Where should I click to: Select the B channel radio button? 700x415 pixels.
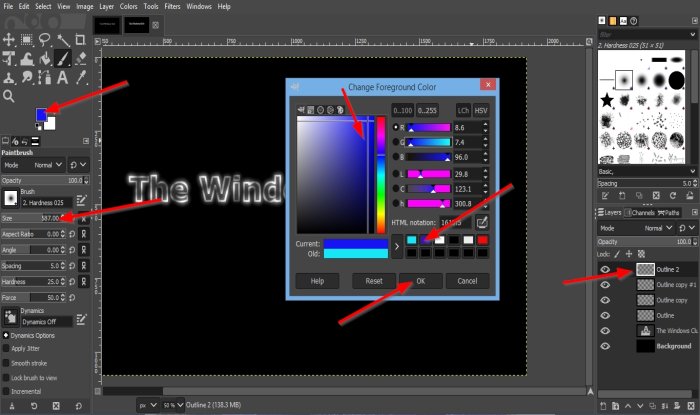[x=396, y=157]
